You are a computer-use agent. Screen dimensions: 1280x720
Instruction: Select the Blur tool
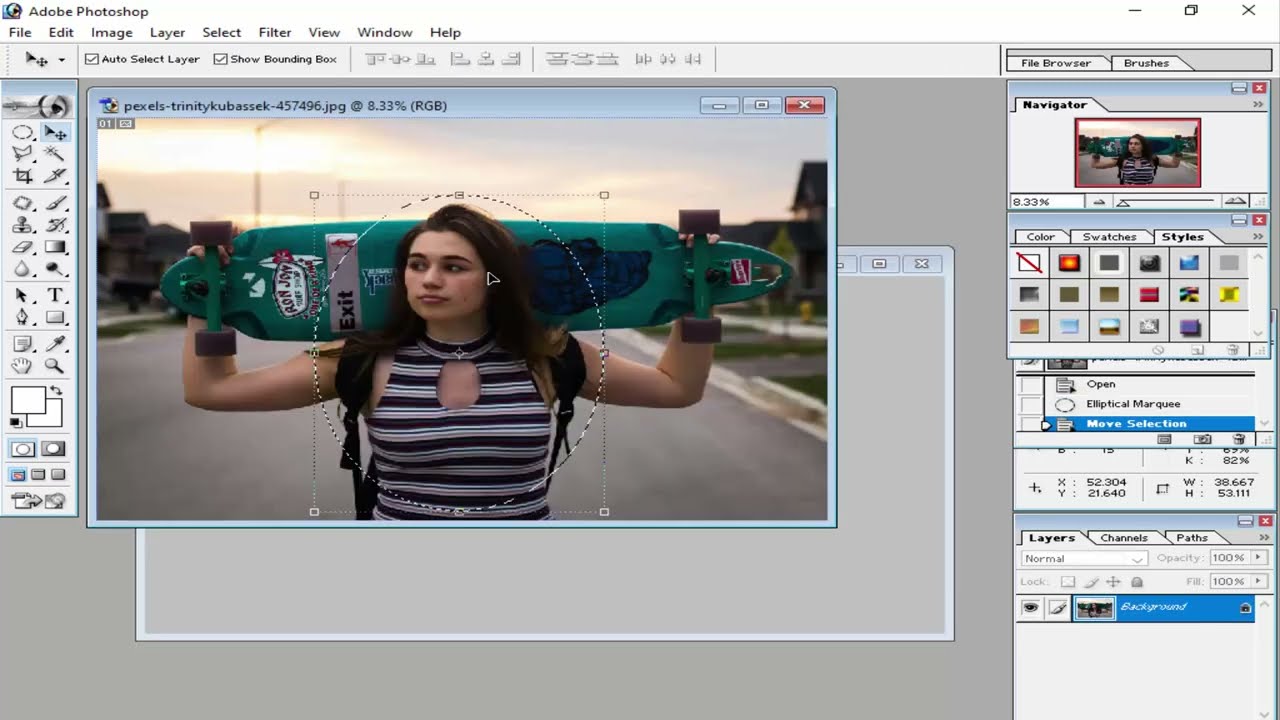point(22,269)
